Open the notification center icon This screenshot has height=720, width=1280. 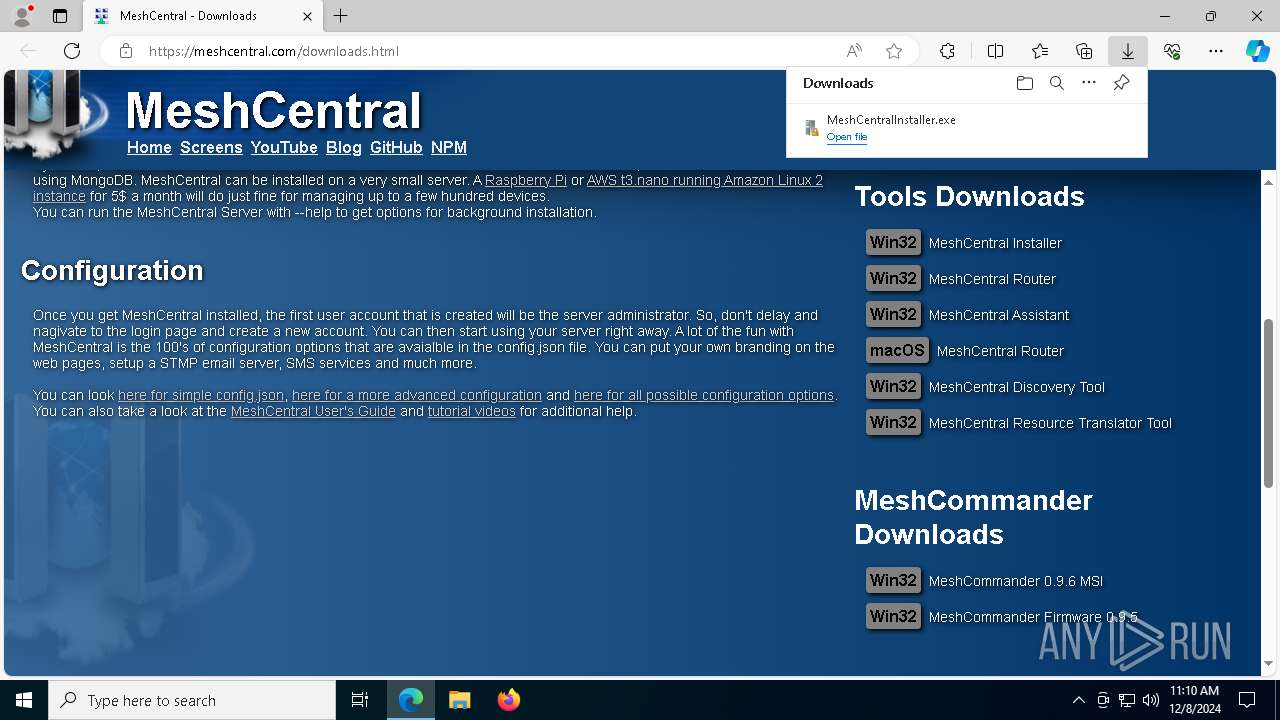point(1247,700)
